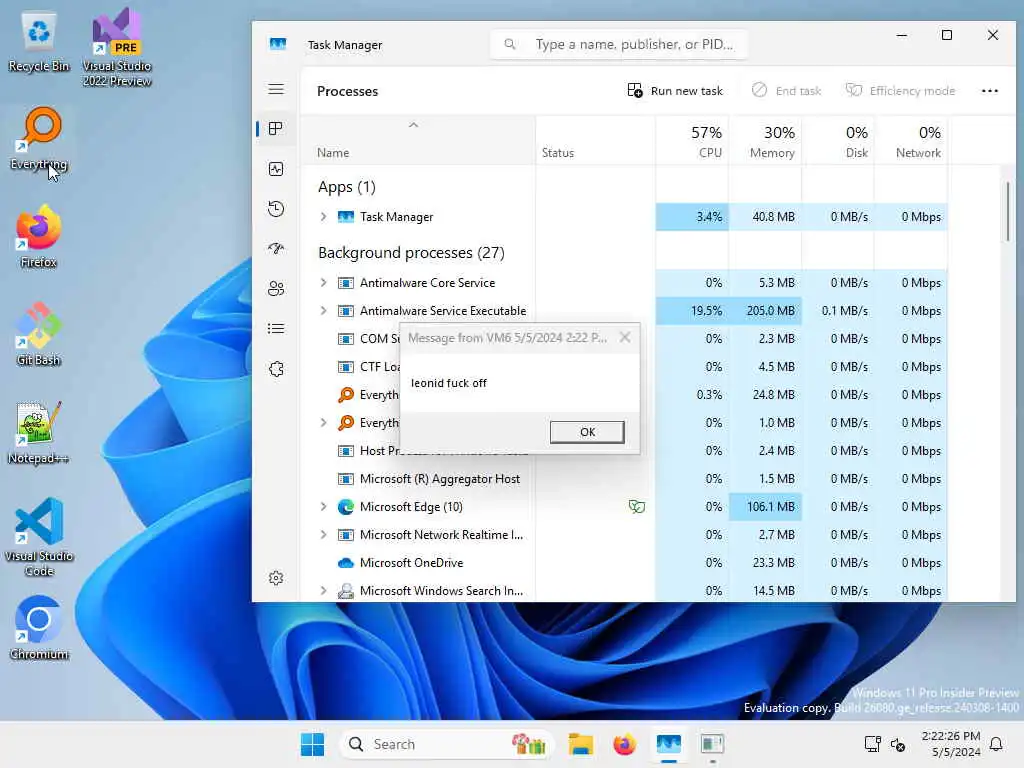This screenshot has height=768, width=1024.
Task: Expand Antimalware Service Executable row
Action: [323, 310]
